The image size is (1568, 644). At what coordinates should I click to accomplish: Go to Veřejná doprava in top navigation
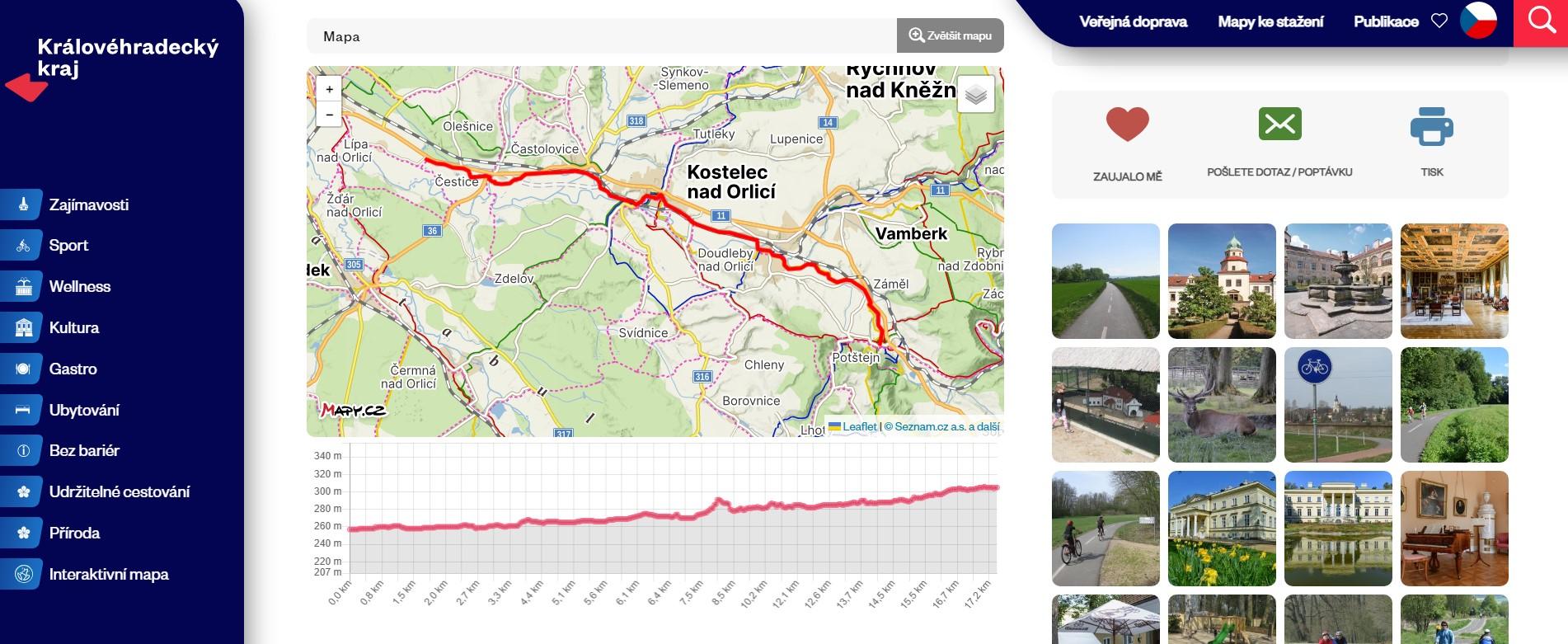pos(1133,21)
